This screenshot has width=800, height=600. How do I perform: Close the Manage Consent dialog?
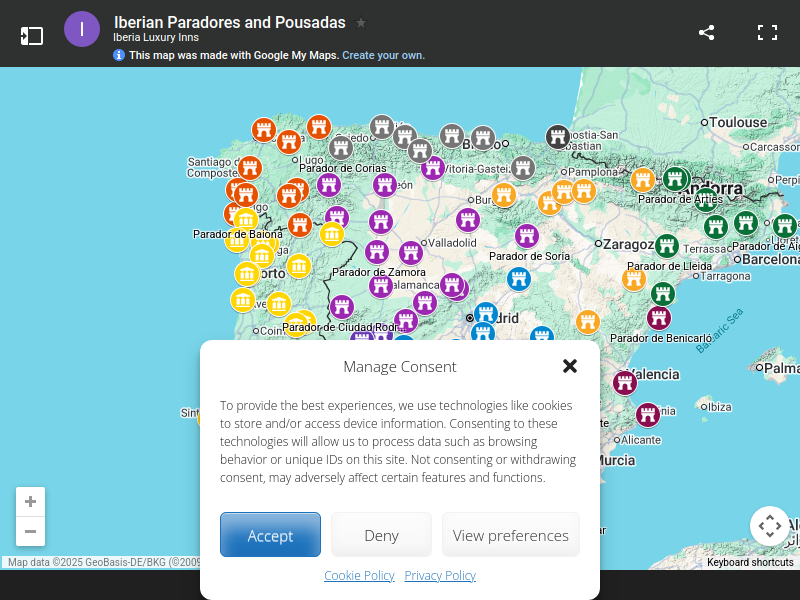click(x=570, y=366)
